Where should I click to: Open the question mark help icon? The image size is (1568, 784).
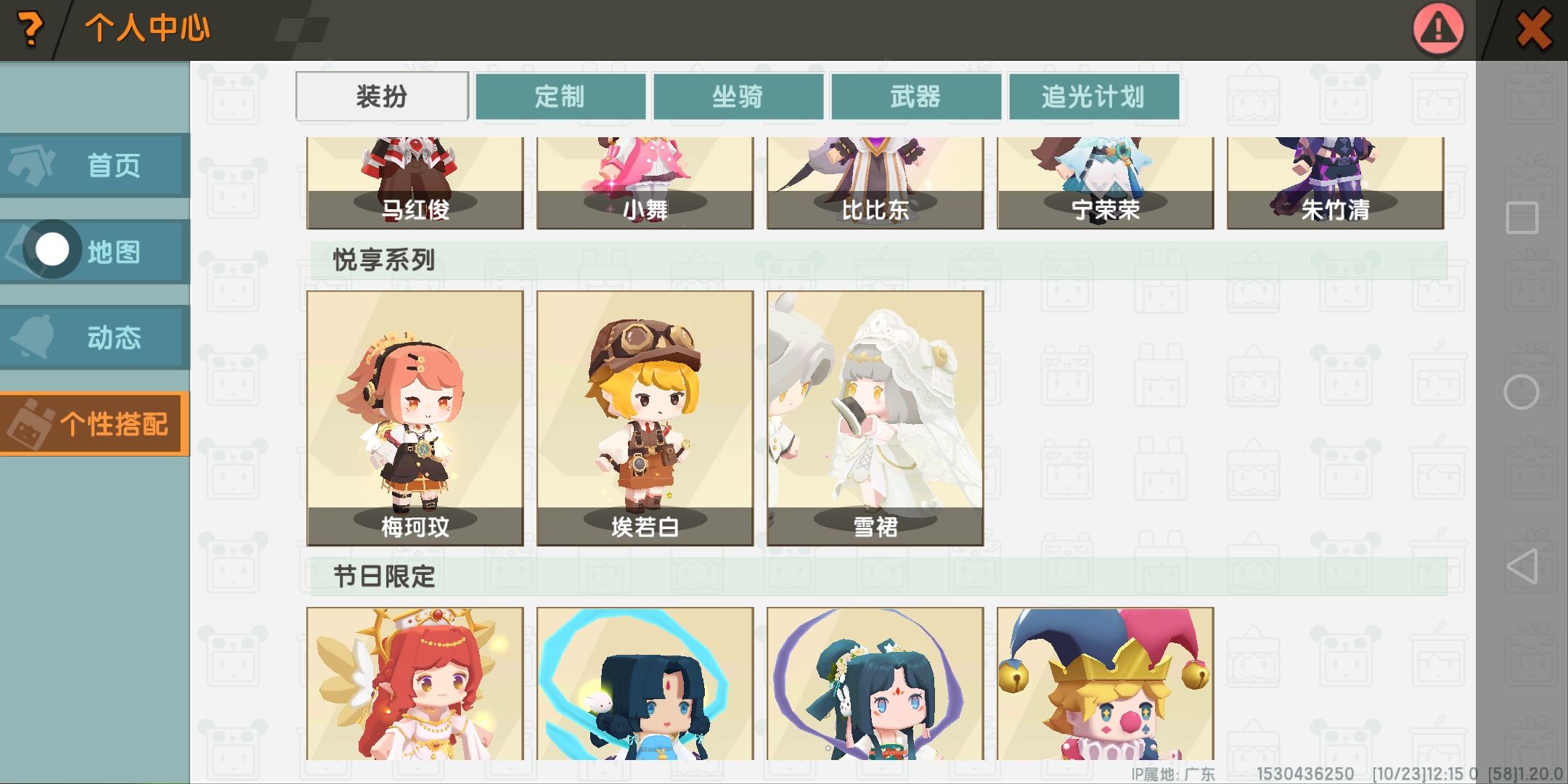(29, 29)
